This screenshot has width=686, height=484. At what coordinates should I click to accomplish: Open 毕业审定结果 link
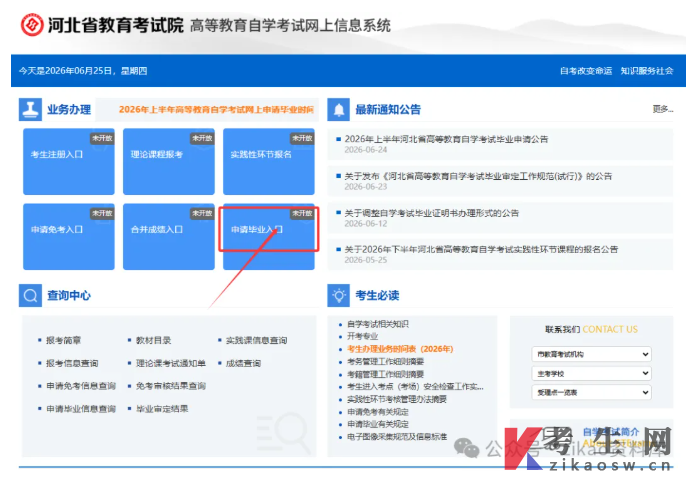[x=162, y=409]
